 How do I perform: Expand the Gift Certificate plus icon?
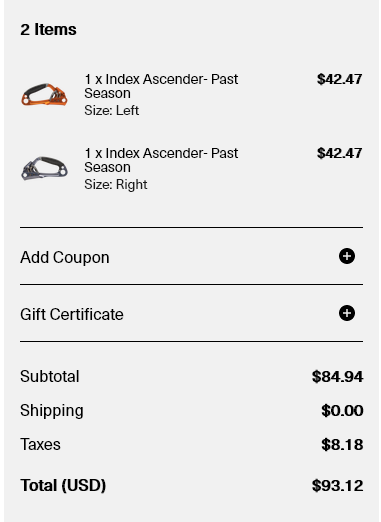pyautogui.click(x=347, y=313)
